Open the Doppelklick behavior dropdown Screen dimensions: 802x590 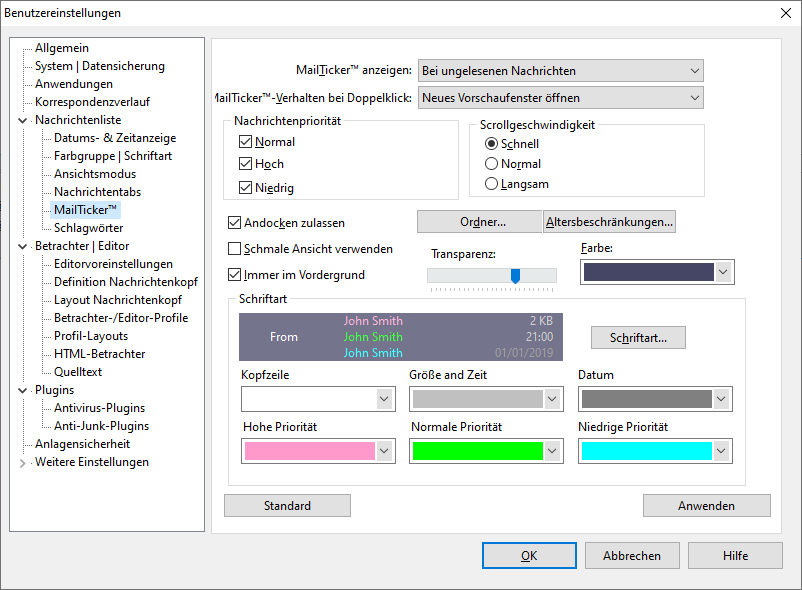point(561,98)
